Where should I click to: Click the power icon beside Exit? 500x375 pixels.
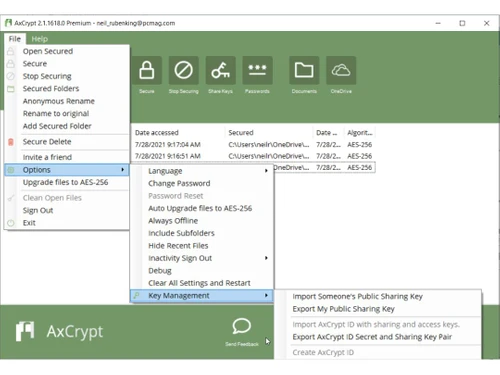11,223
